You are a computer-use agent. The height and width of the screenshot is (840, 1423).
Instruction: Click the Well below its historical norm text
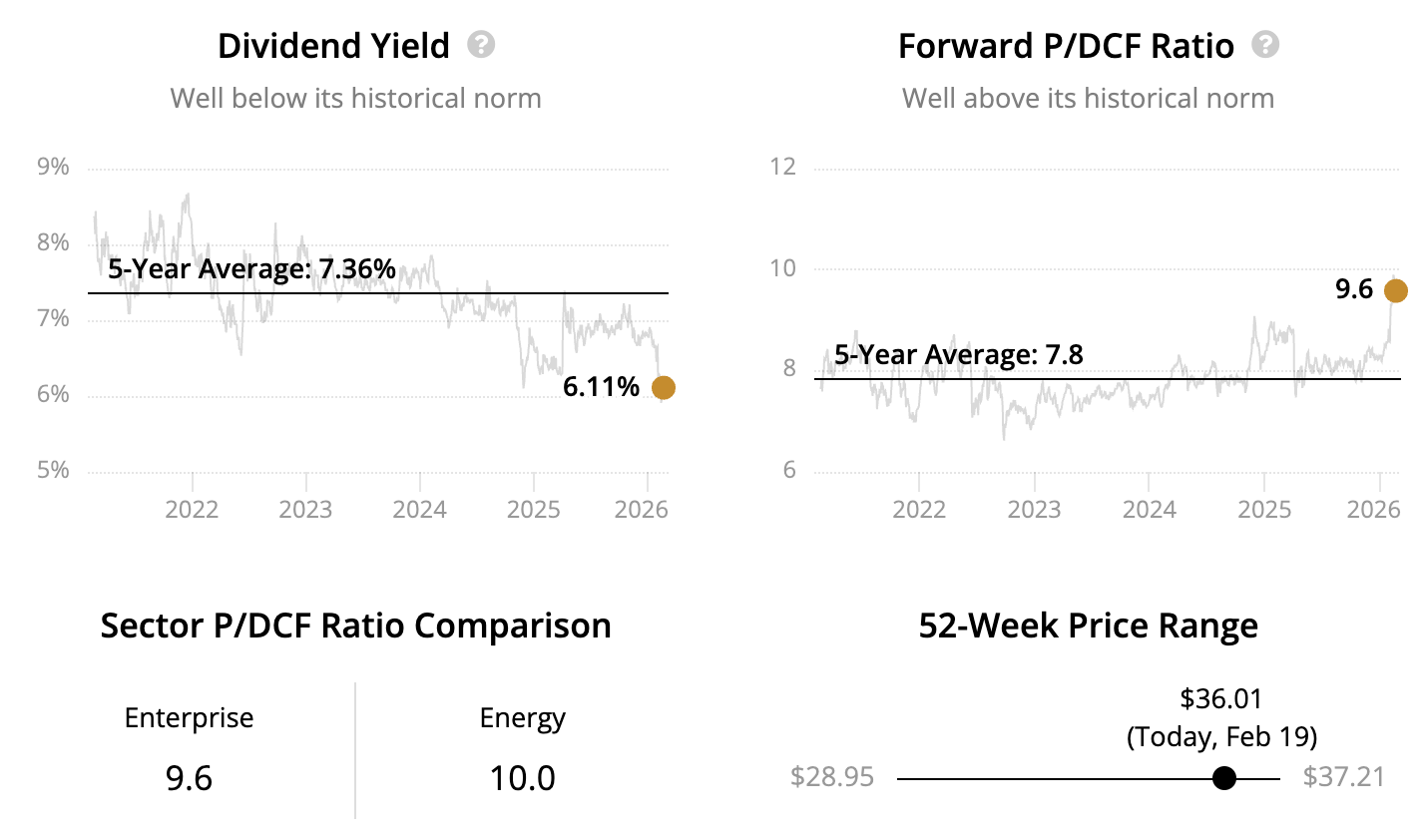[x=355, y=99]
